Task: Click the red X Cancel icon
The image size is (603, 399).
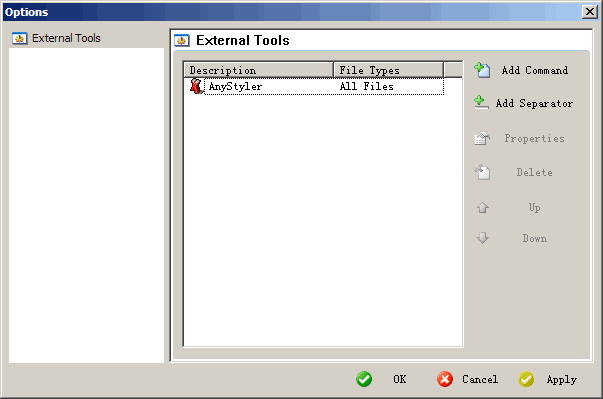Action: point(445,379)
